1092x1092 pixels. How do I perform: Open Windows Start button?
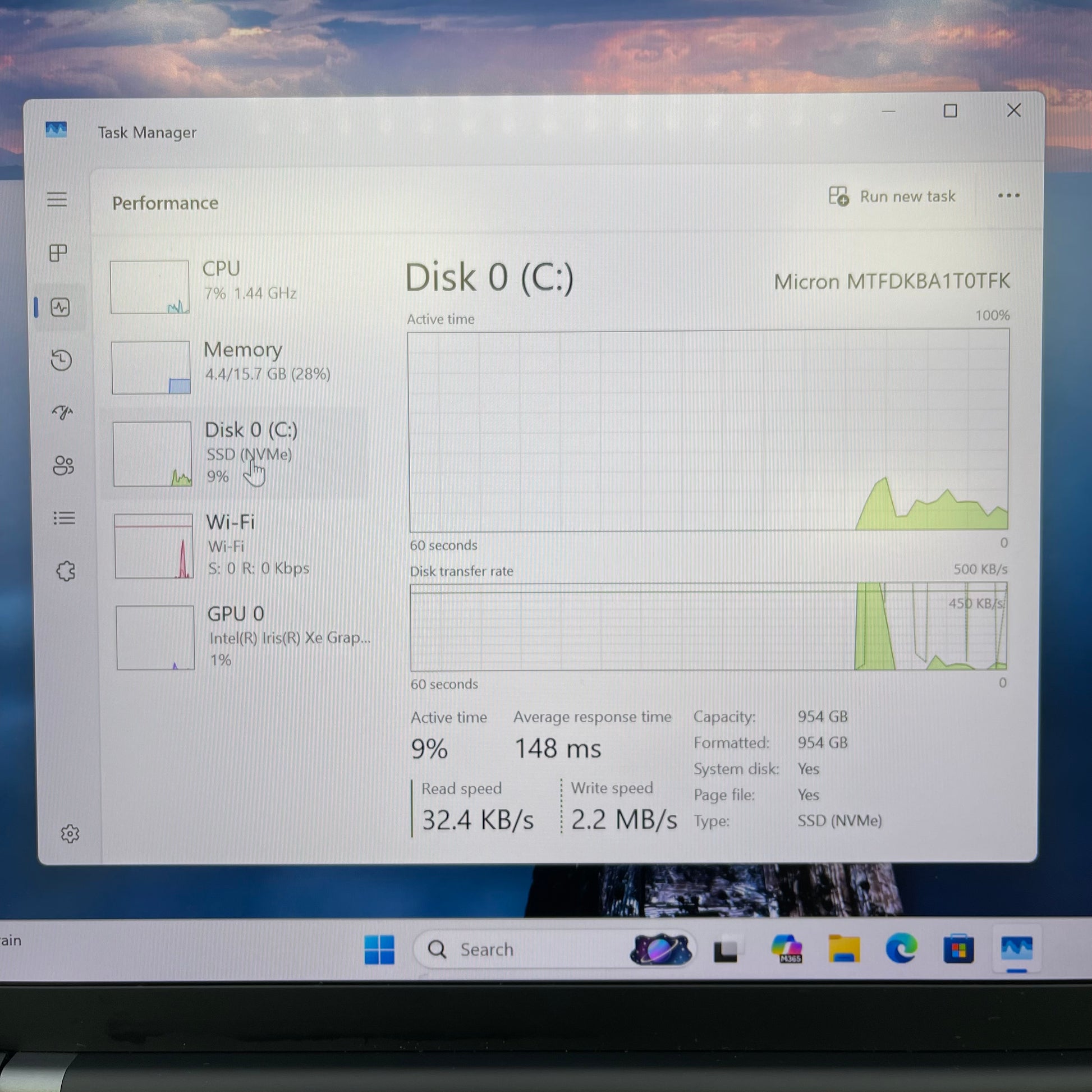tap(379, 949)
